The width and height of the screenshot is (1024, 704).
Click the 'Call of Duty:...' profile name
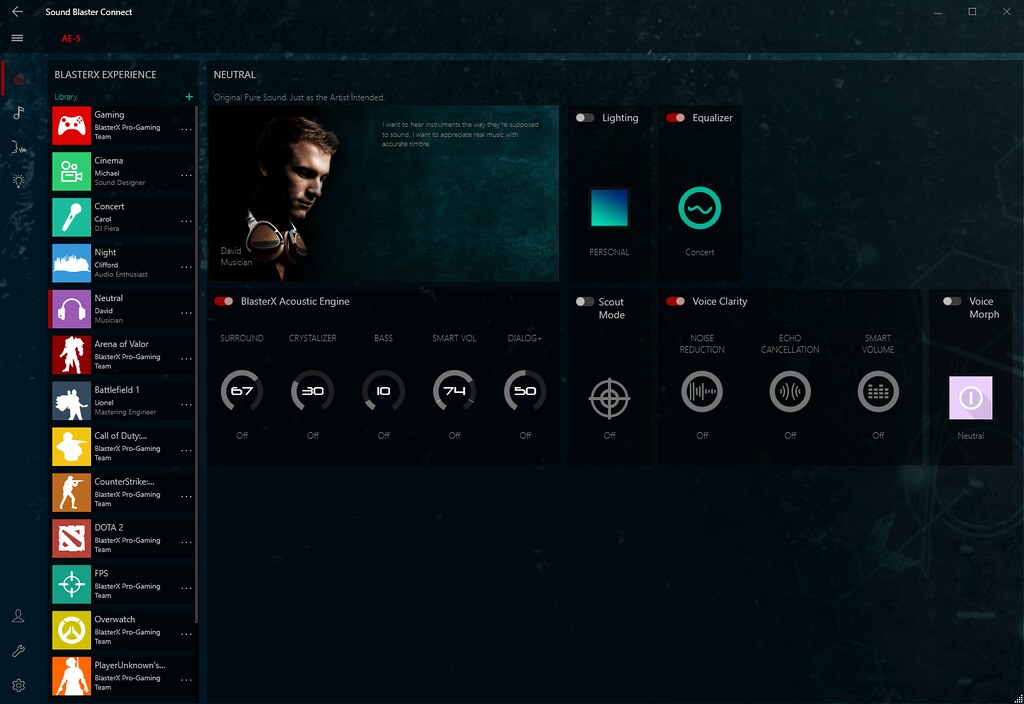121,436
